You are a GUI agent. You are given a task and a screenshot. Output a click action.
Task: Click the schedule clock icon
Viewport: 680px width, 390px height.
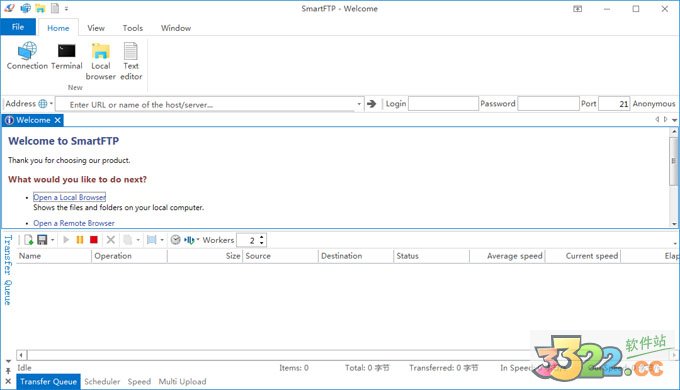tap(175, 240)
